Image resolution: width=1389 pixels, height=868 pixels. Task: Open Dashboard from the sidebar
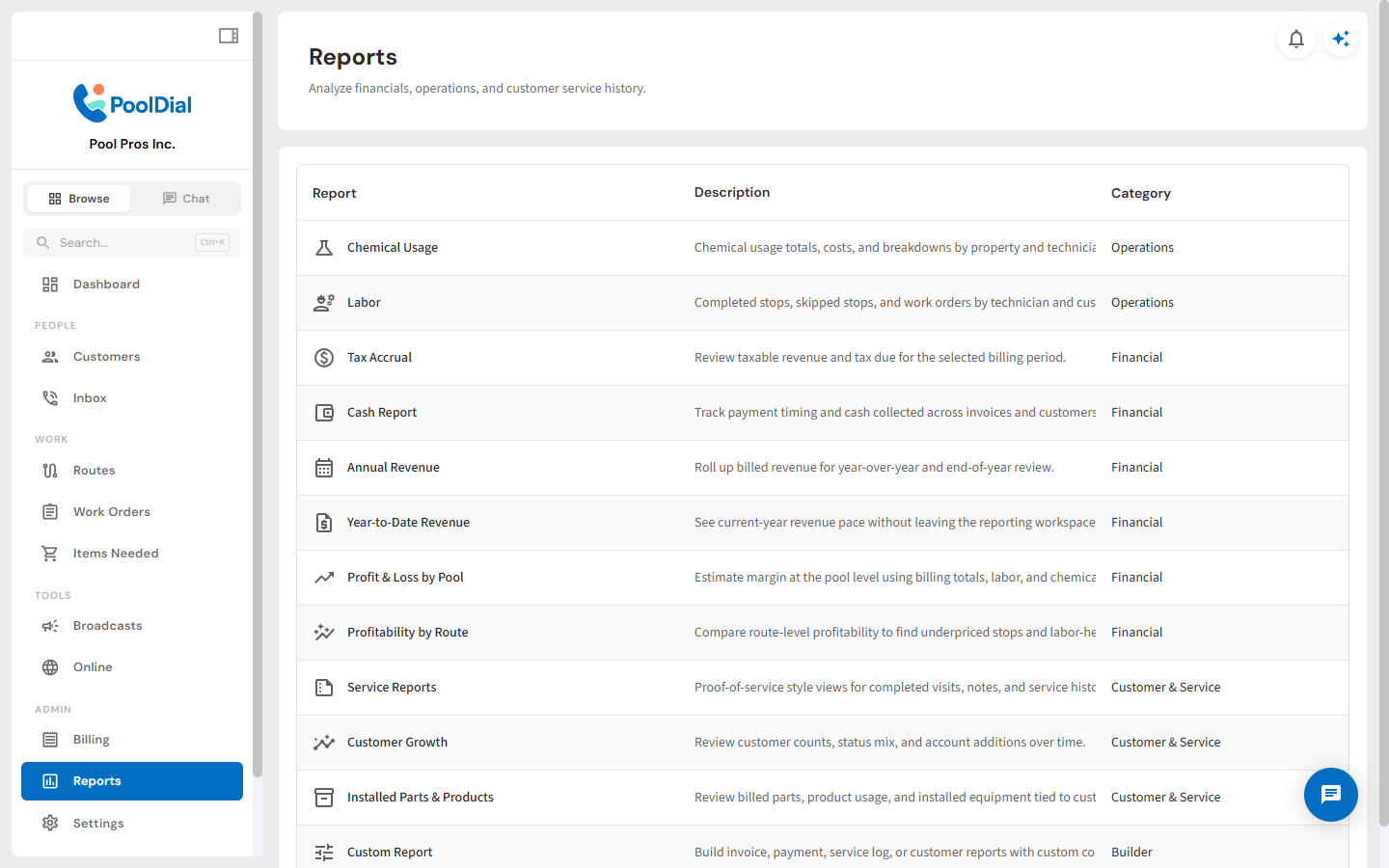pos(132,285)
